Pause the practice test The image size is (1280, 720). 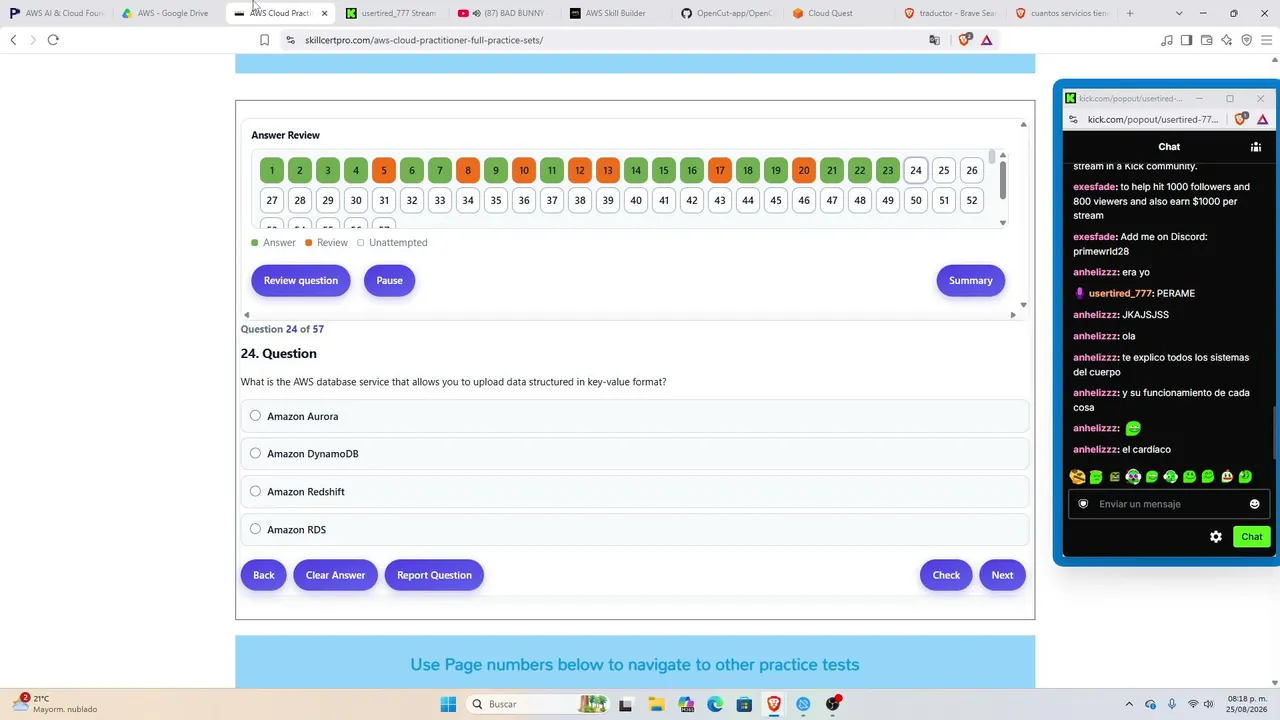pos(389,281)
